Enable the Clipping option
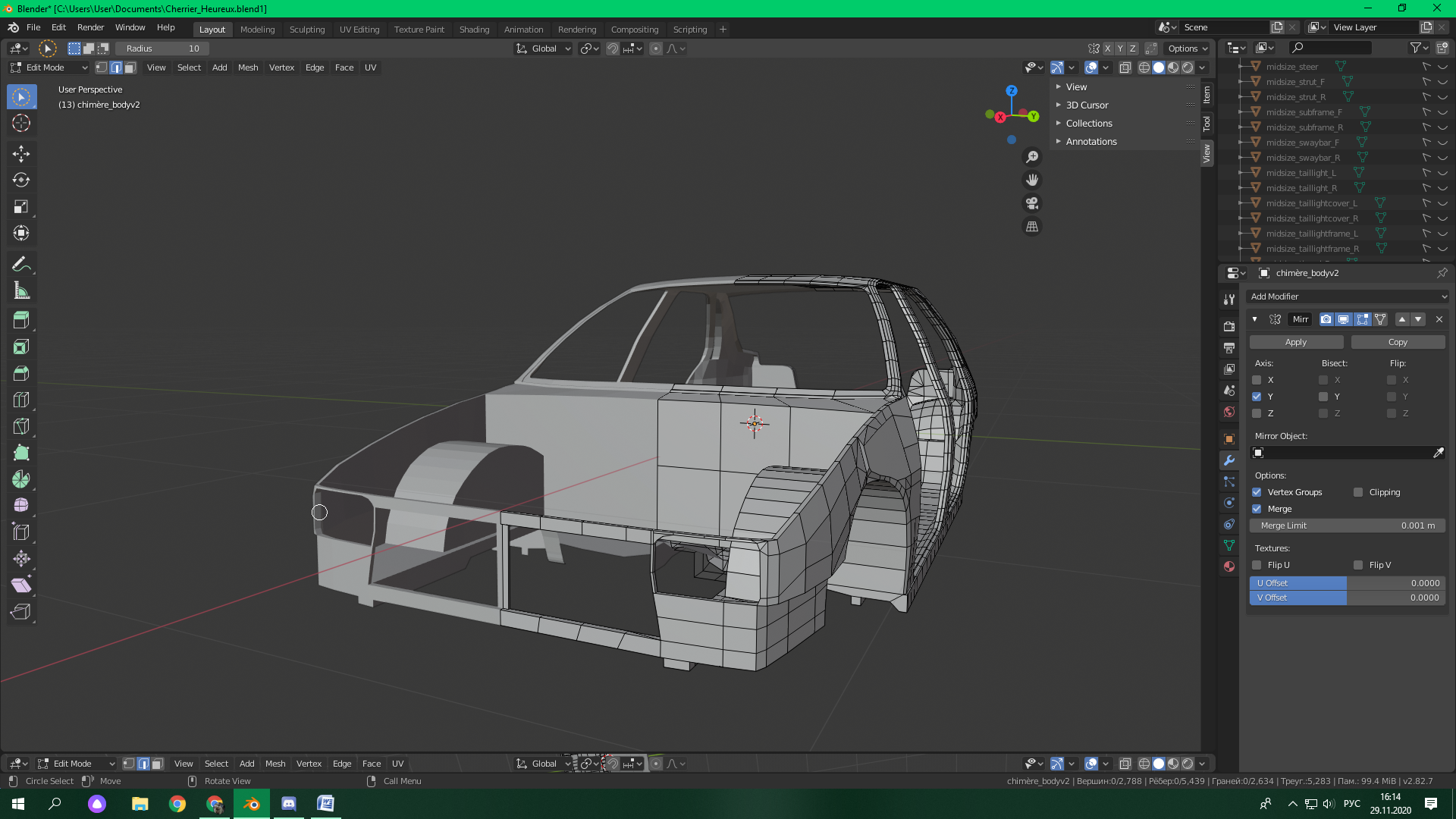 1358,492
